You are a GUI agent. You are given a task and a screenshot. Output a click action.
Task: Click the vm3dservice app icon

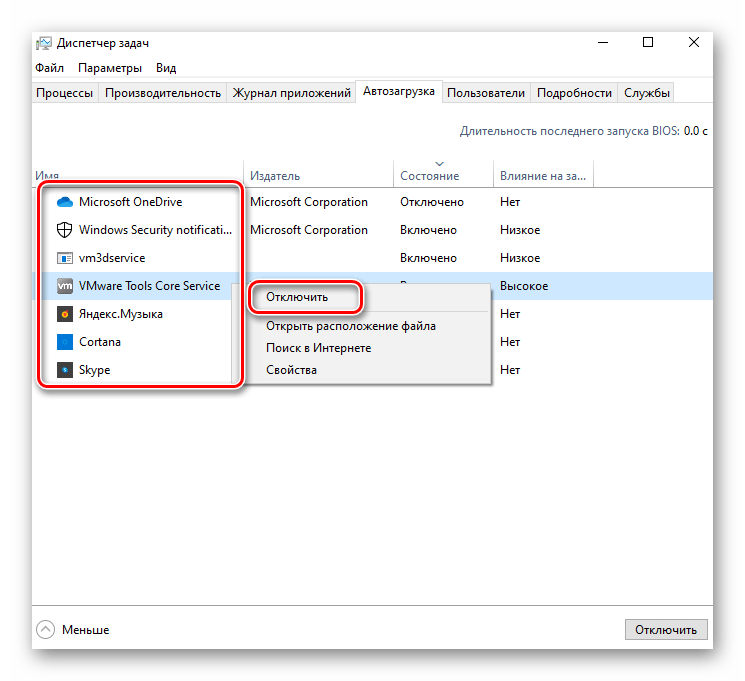[x=65, y=258]
